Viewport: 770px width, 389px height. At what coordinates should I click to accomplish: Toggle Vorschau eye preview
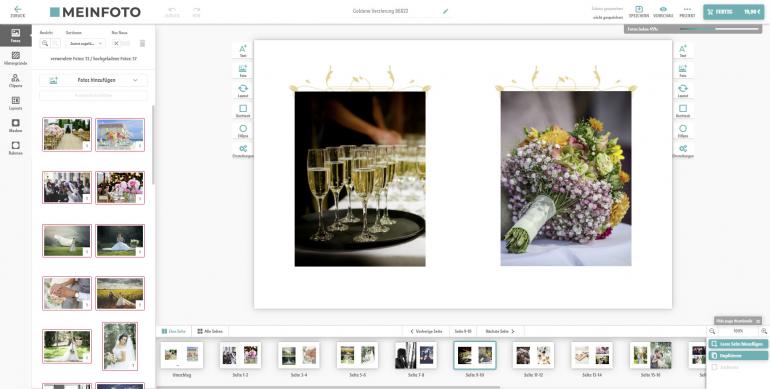click(663, 12)
